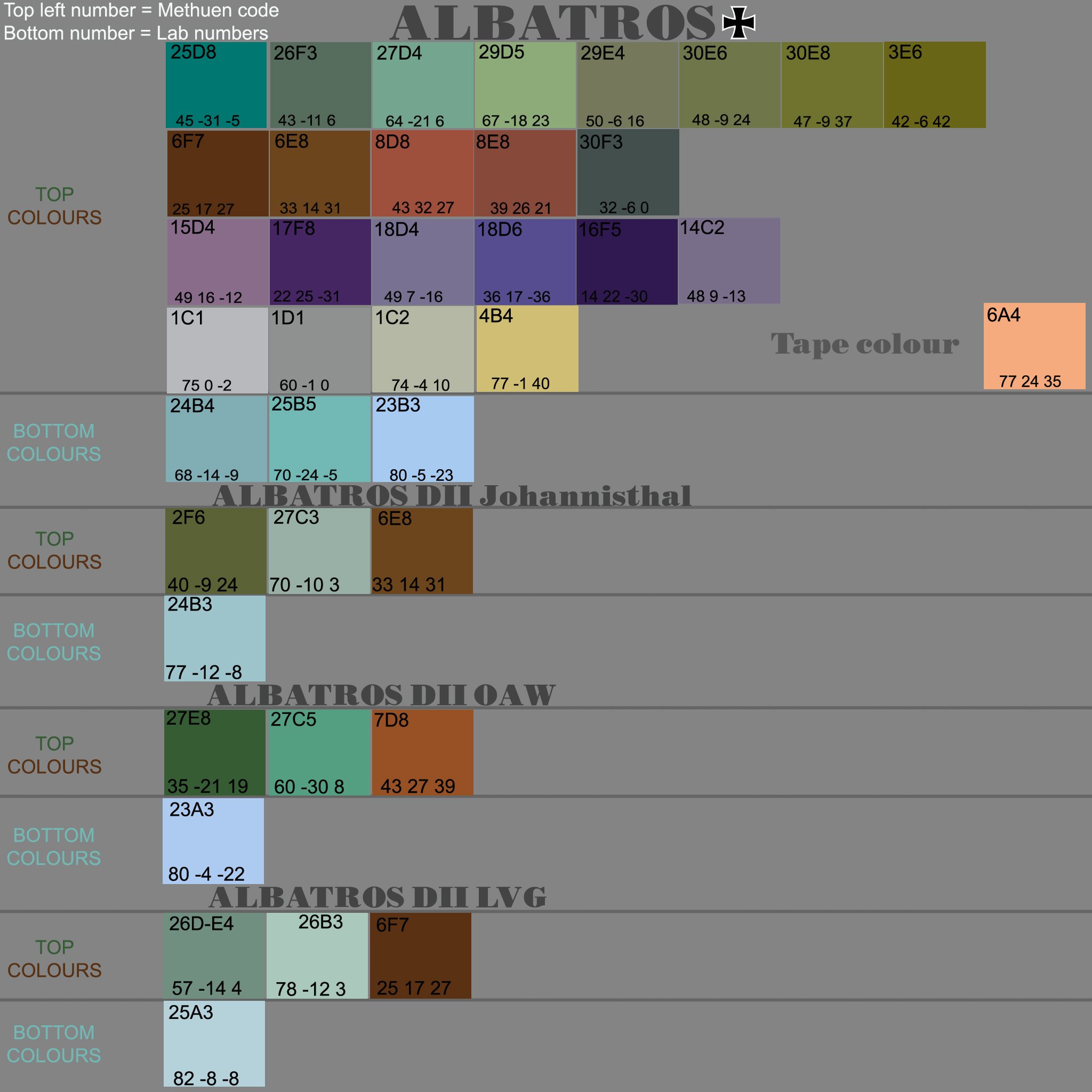Select the 30E8 olive swatch

pyautogui.click(x=832, y=85)
